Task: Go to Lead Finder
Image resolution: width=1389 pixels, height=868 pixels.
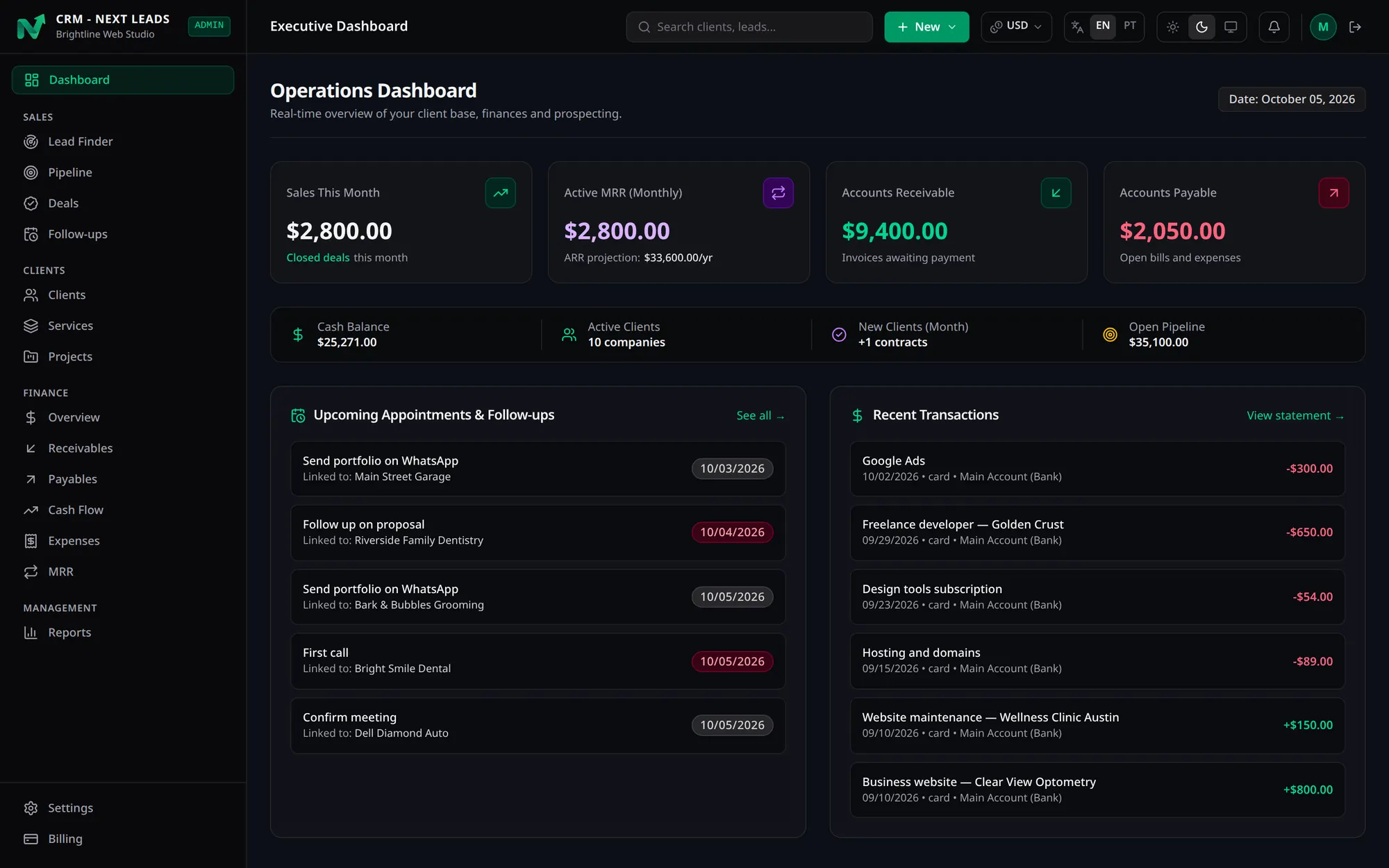Action: pyautogui.click(x=123, y=142)
